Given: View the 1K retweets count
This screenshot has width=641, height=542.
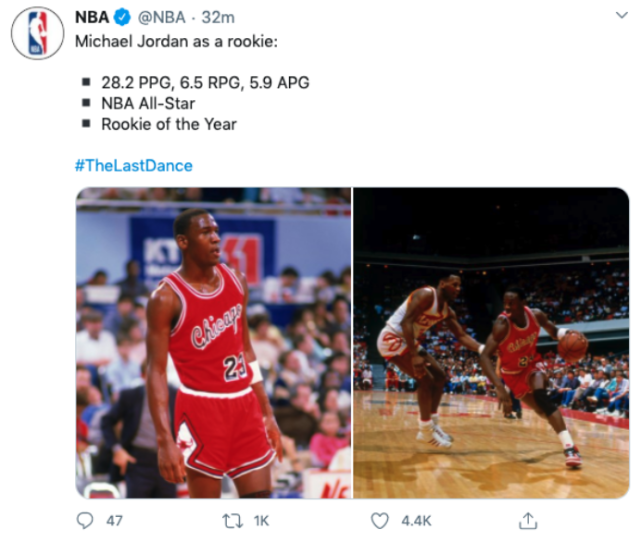Looking at the screenshot, I should [261, 521].
